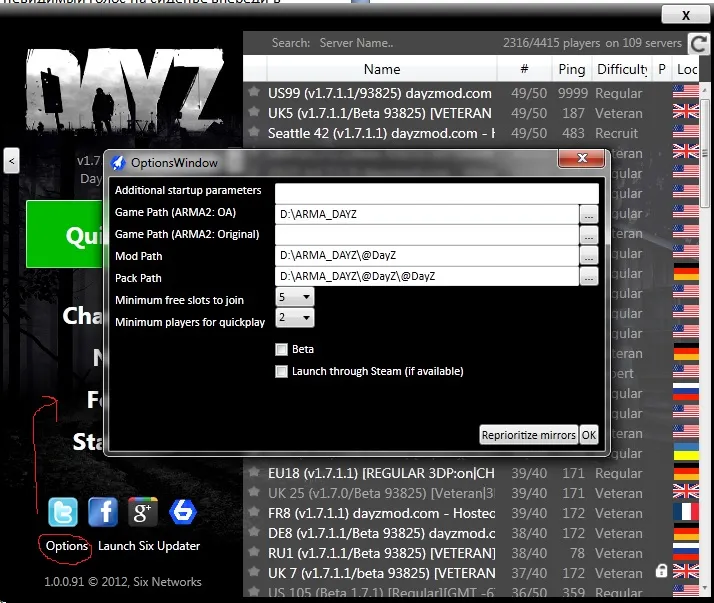Open the Twitter icon link

pos(63,512)
